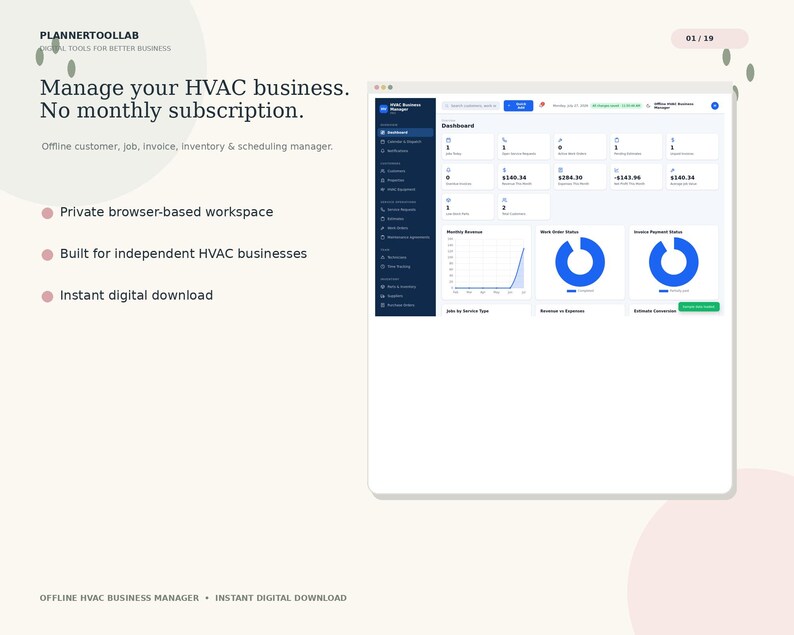Image resolution: width=794 pixels, height=635 pixels.
Task: Click the Purchase Orders icon in sidebar
Action: pyautogui.click(x=382, y=305)
